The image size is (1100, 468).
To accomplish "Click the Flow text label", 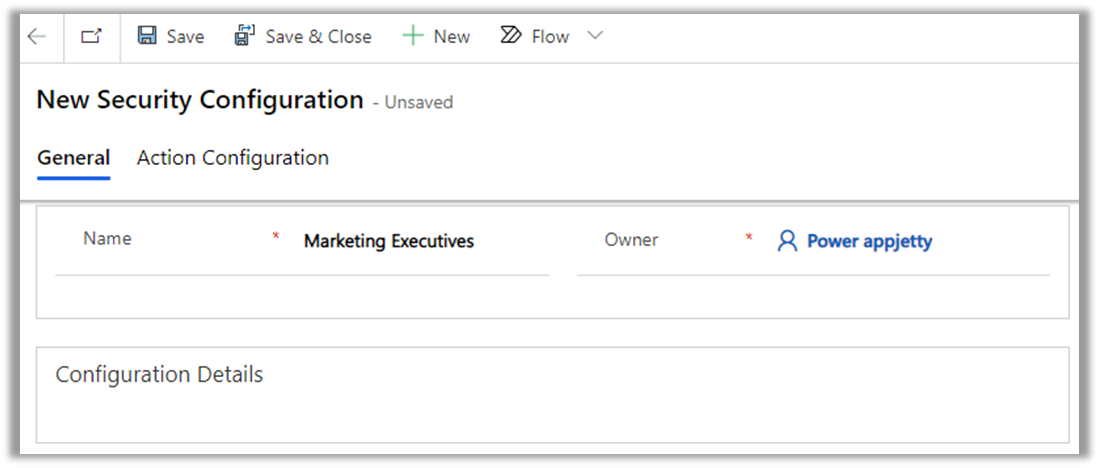I will [x=550, y=37].
